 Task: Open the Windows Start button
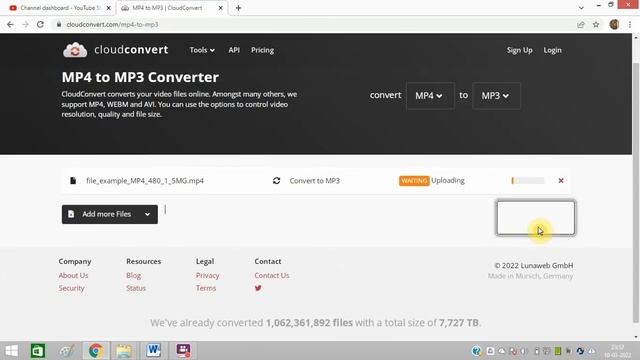click(x=11, y=351)
